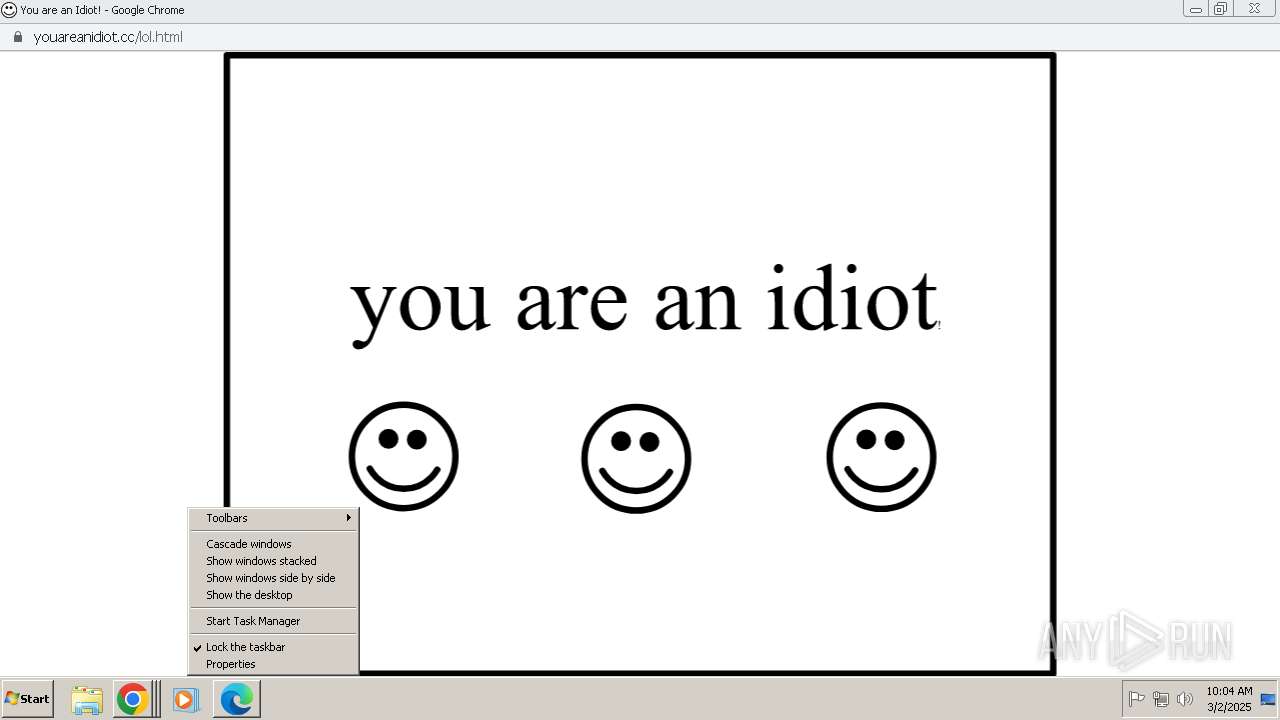Click the left smiley face image
This screenshot has width=1280, height=720.
(404, 457)
